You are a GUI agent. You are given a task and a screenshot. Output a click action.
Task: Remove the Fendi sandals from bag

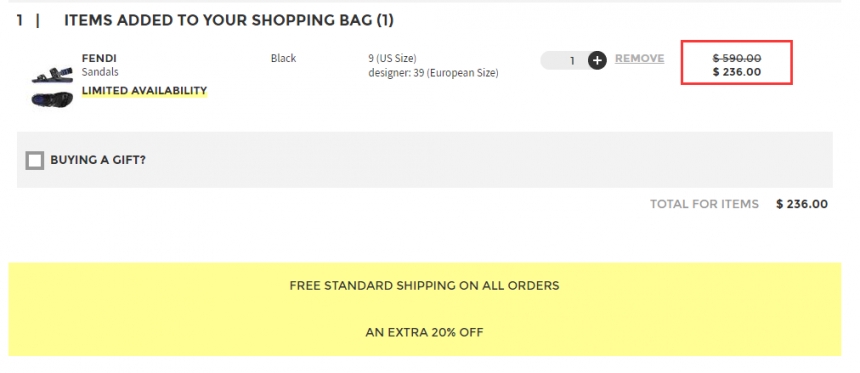[640, 59]
